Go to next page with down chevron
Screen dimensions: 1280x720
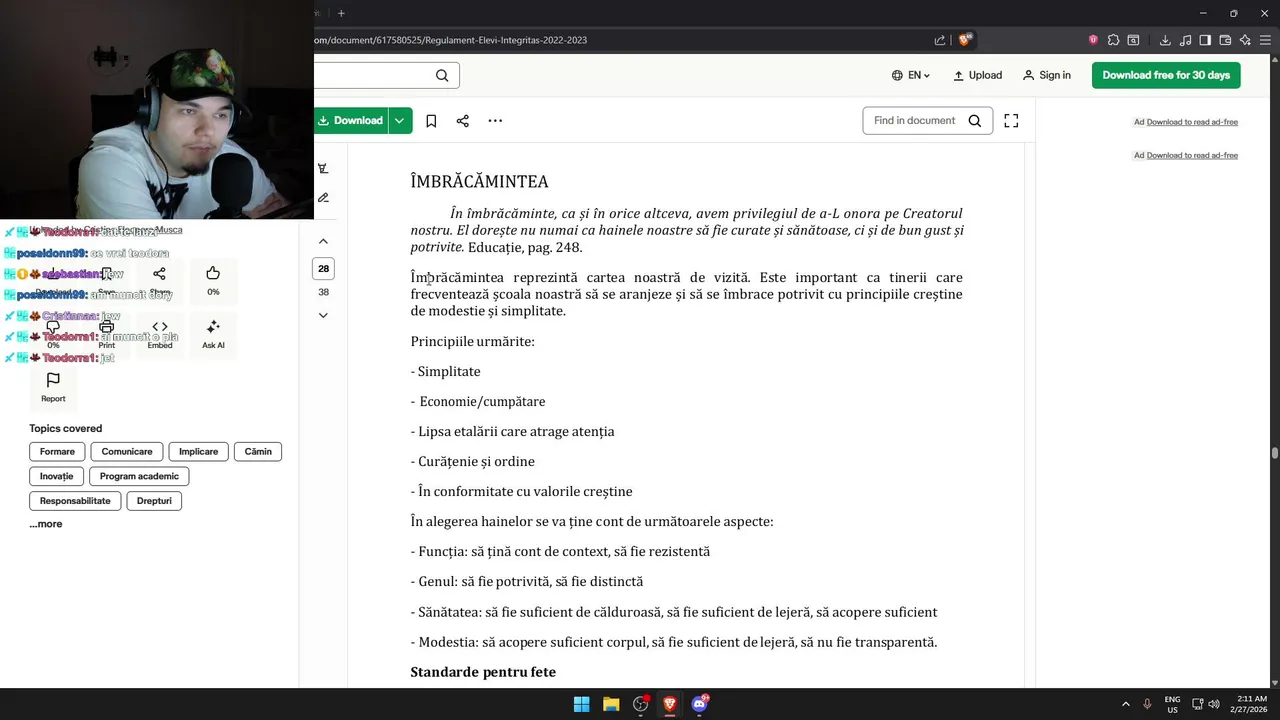pos(323,315)
